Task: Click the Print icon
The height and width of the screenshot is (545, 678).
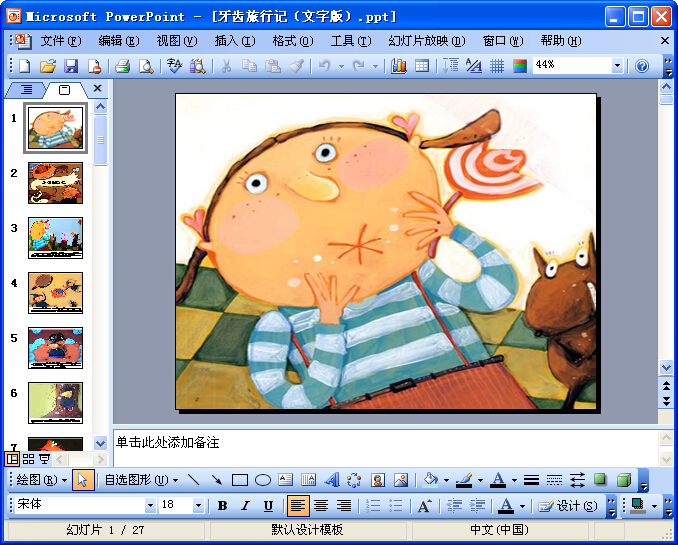Action: click(123, 66)
